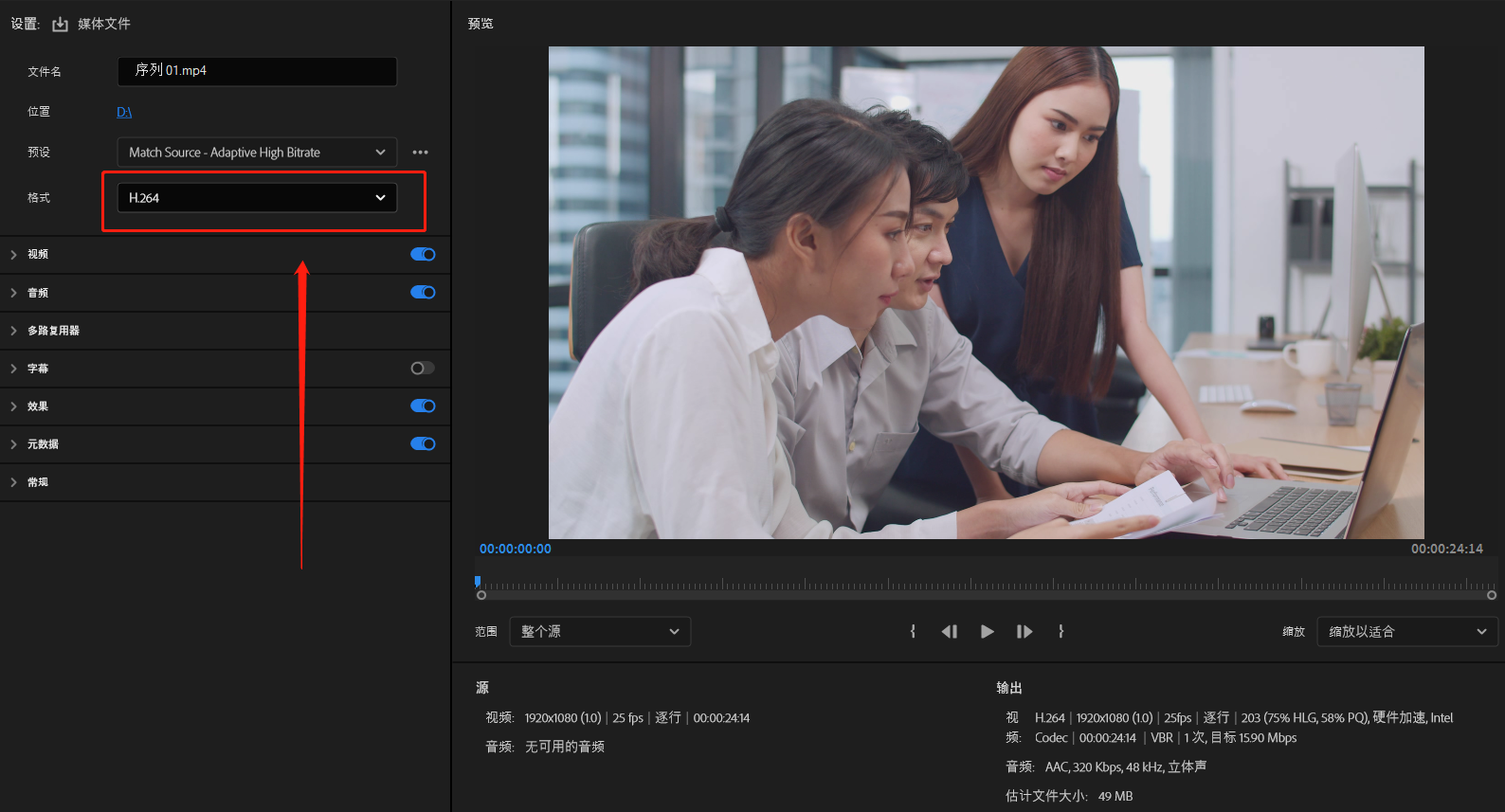Viewport: 1505px width, 812px height.
Task: Toggle the 元数据 switch
Action: [x=423, y=443]
